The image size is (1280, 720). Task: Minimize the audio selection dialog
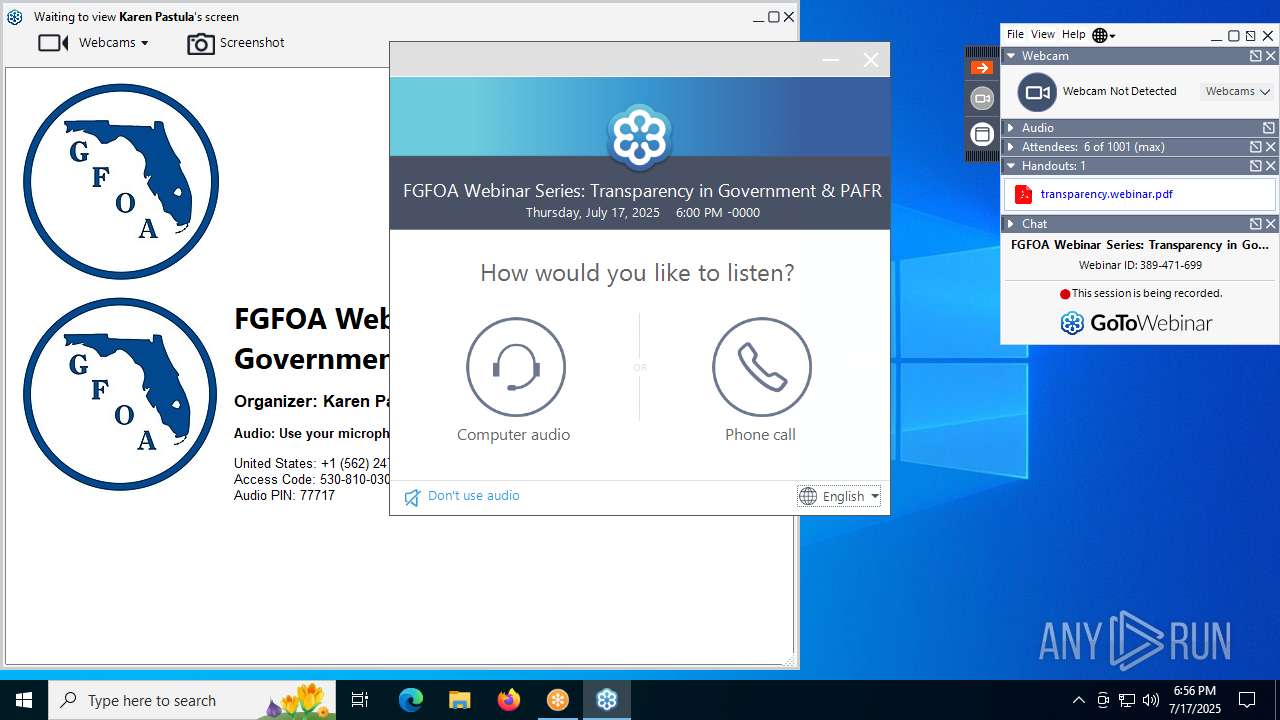point(830,60)
